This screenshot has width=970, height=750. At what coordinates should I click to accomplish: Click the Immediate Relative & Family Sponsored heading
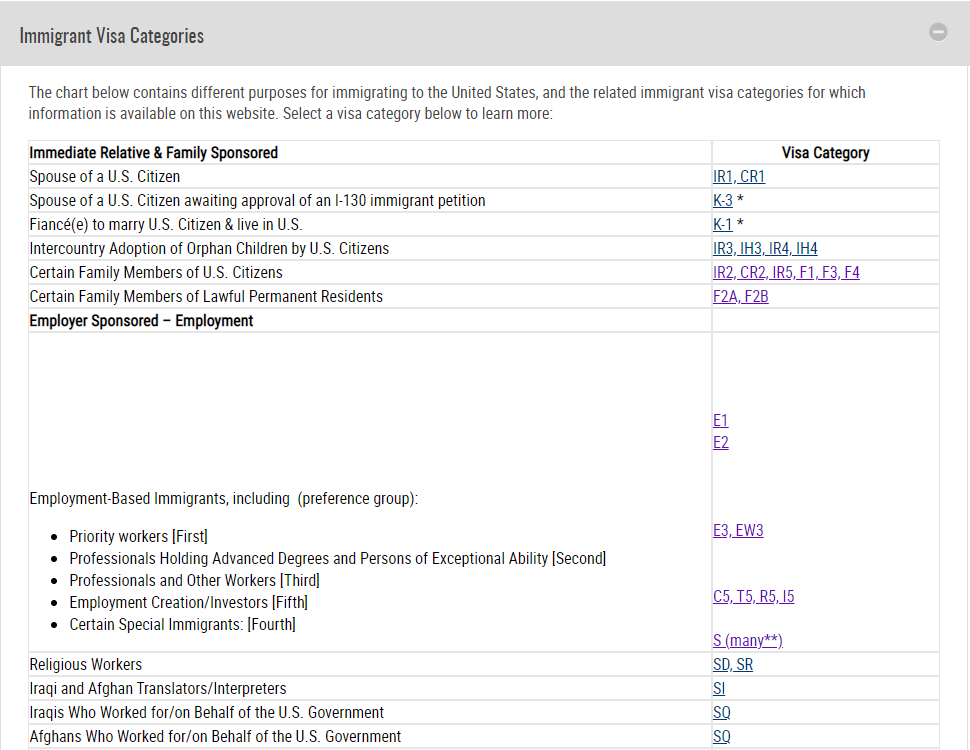click(x=154, y=153)
